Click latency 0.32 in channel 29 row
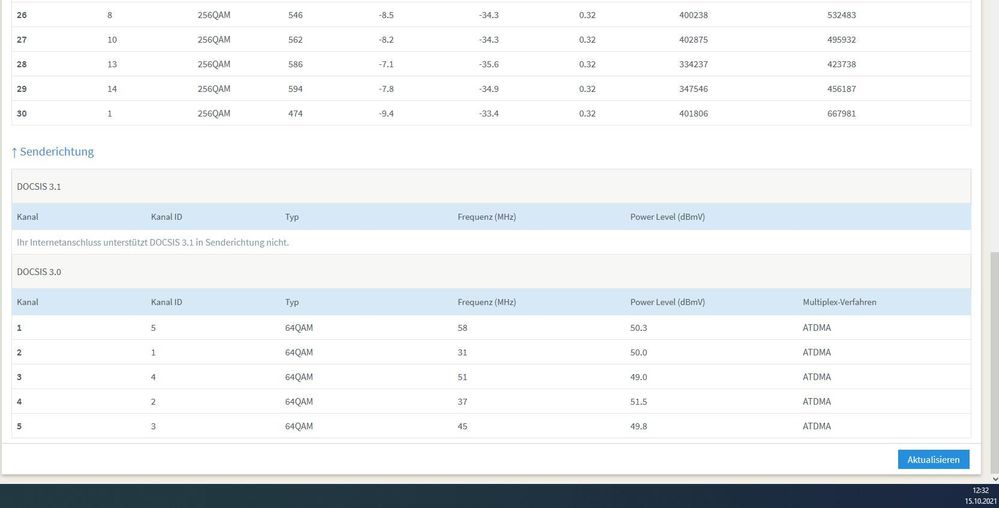999x508 pixels. click(587, 89)
